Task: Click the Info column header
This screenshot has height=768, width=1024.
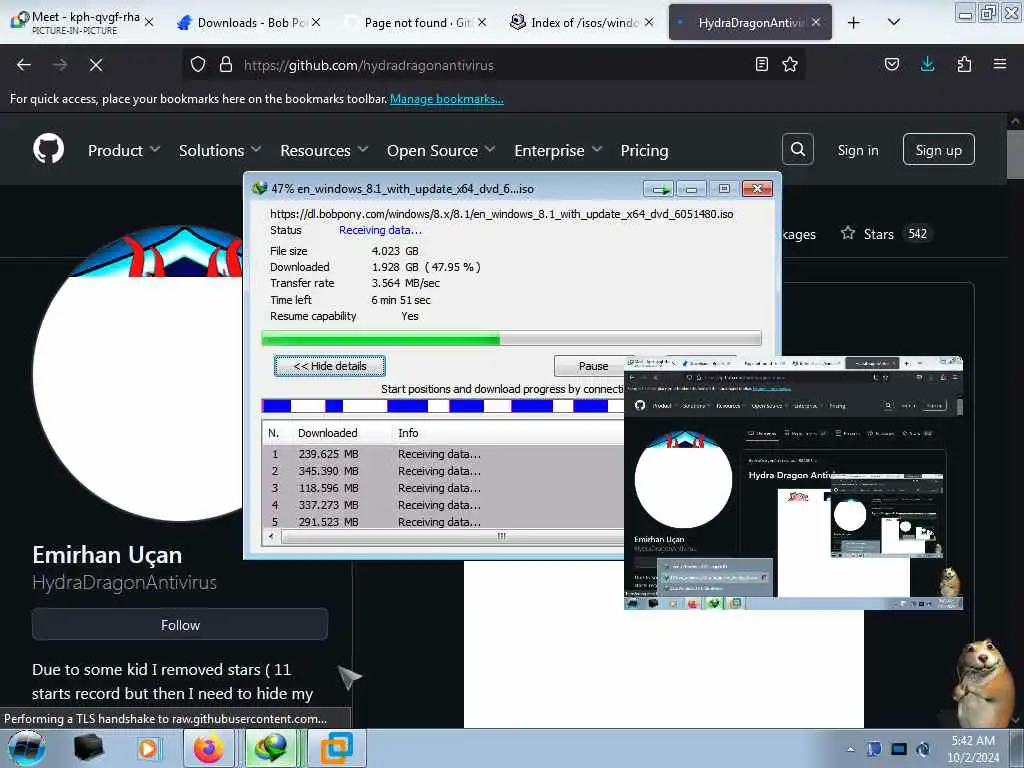Action: [408, 433]
